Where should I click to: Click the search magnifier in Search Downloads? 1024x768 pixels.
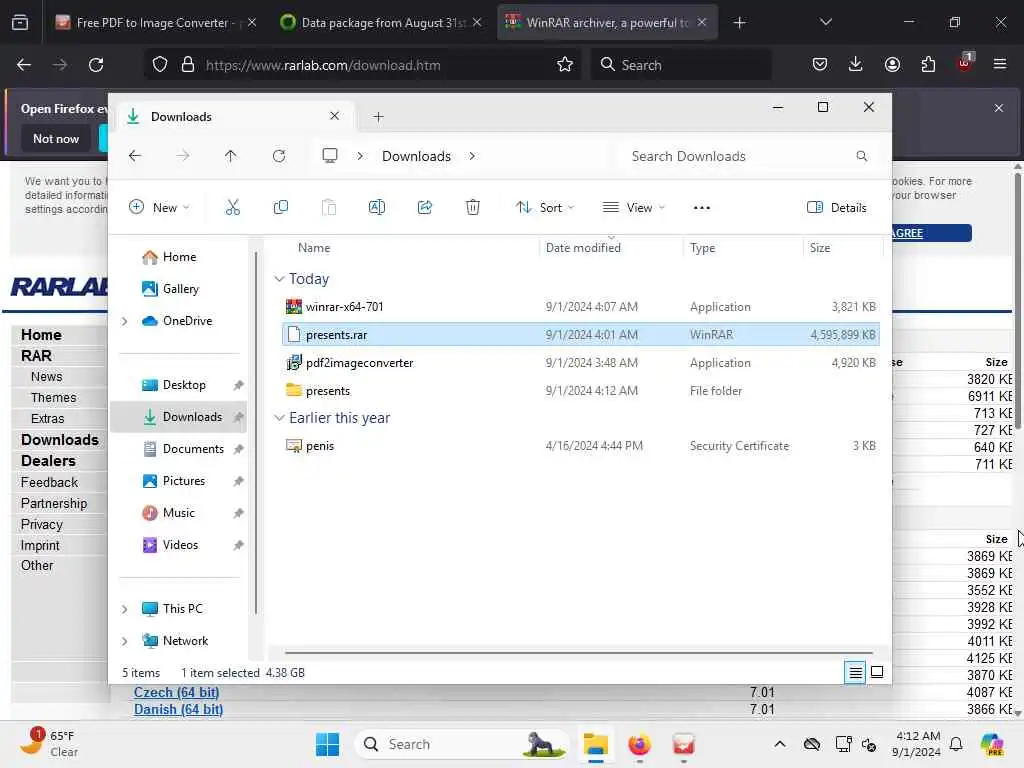tap(862, 156)
